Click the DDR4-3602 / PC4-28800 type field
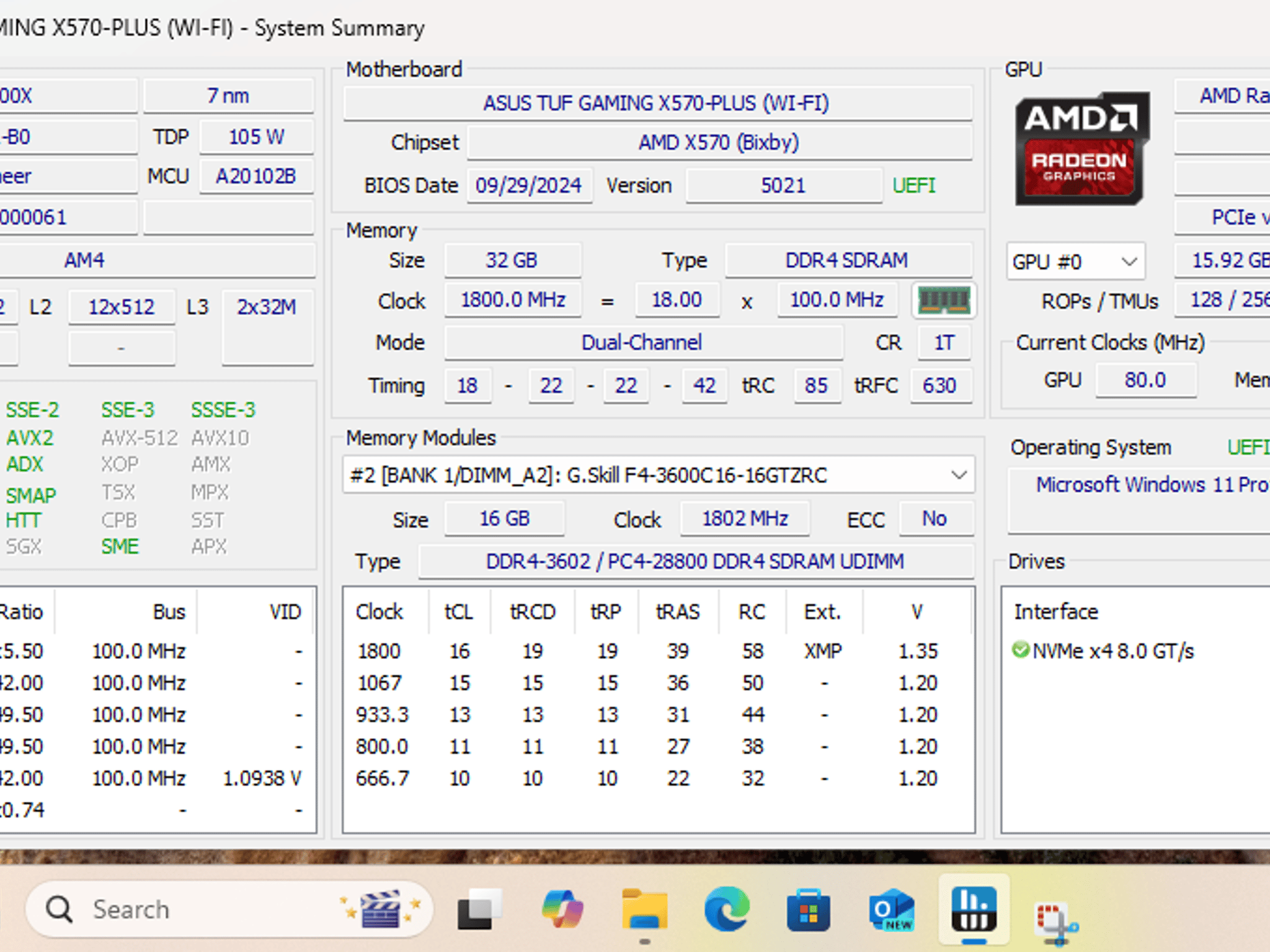Viewport: 1270px width, 952px height. tap(695, 562)
